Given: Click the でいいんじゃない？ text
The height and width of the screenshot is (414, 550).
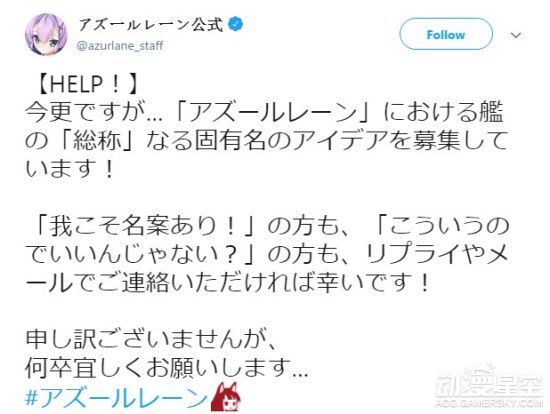Looking at the screenshot, I should (131, 254).
